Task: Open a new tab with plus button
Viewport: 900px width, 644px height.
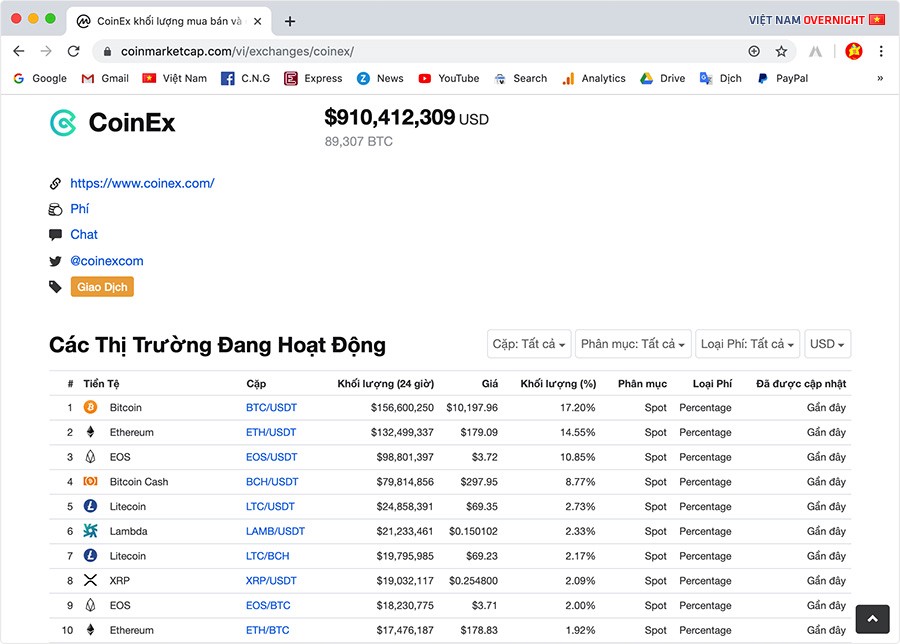Action: pyautogui.click(x=290, y=21)
